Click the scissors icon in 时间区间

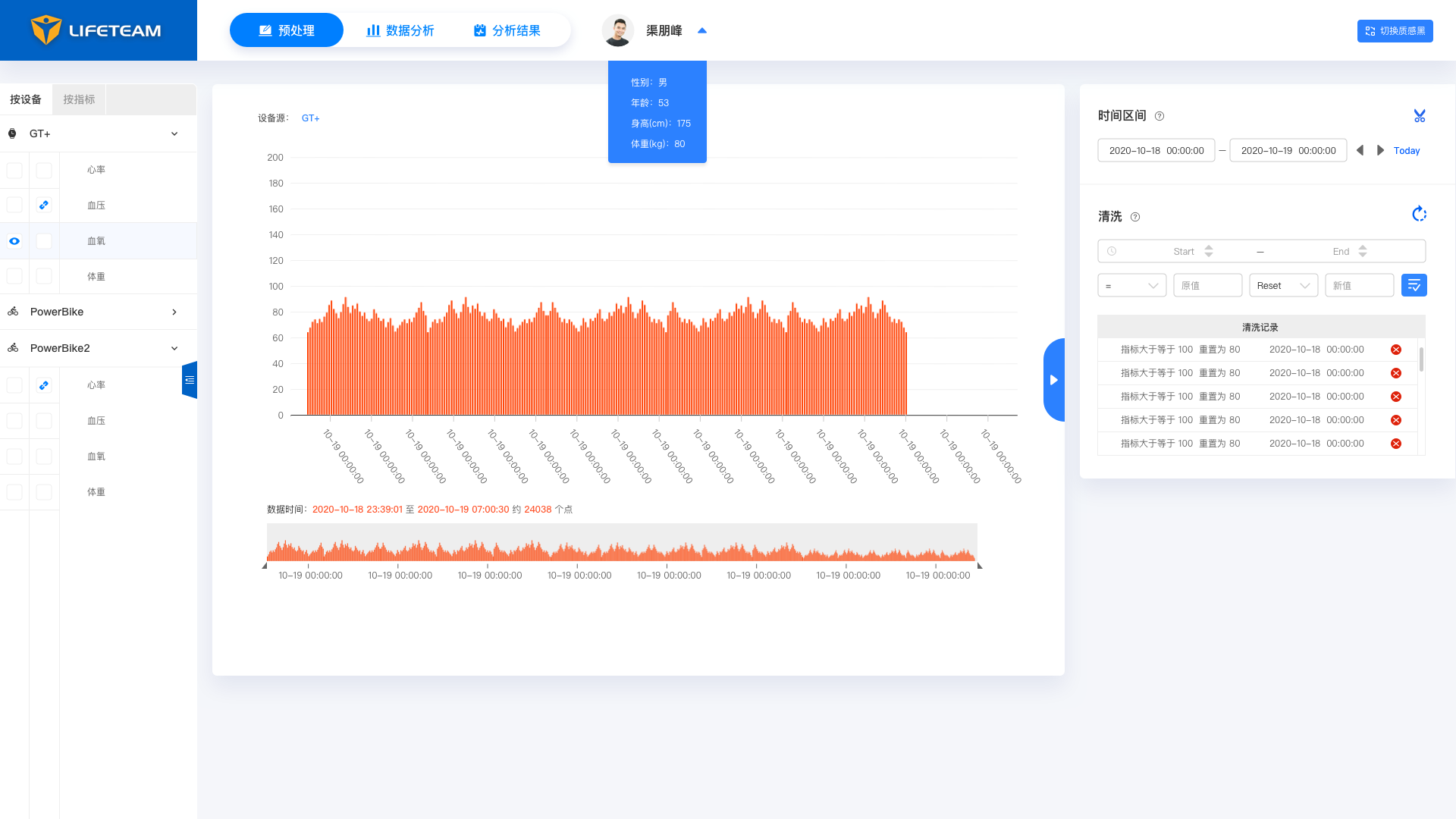pos(1419,116)
